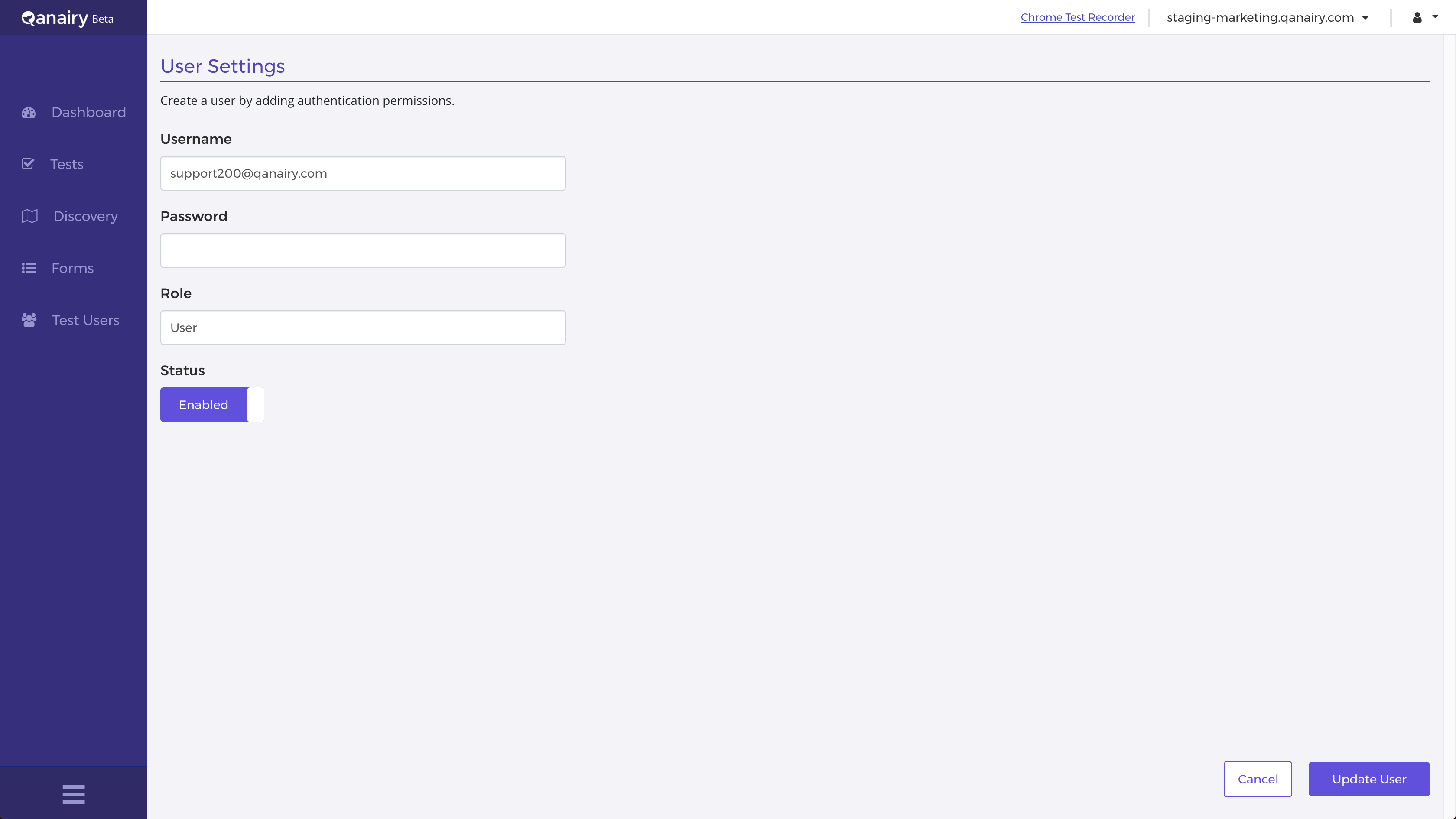Screen dimensions: 1456x819
Task: Open the user account dropdown arrow
Action: [x=1435, y=16]
